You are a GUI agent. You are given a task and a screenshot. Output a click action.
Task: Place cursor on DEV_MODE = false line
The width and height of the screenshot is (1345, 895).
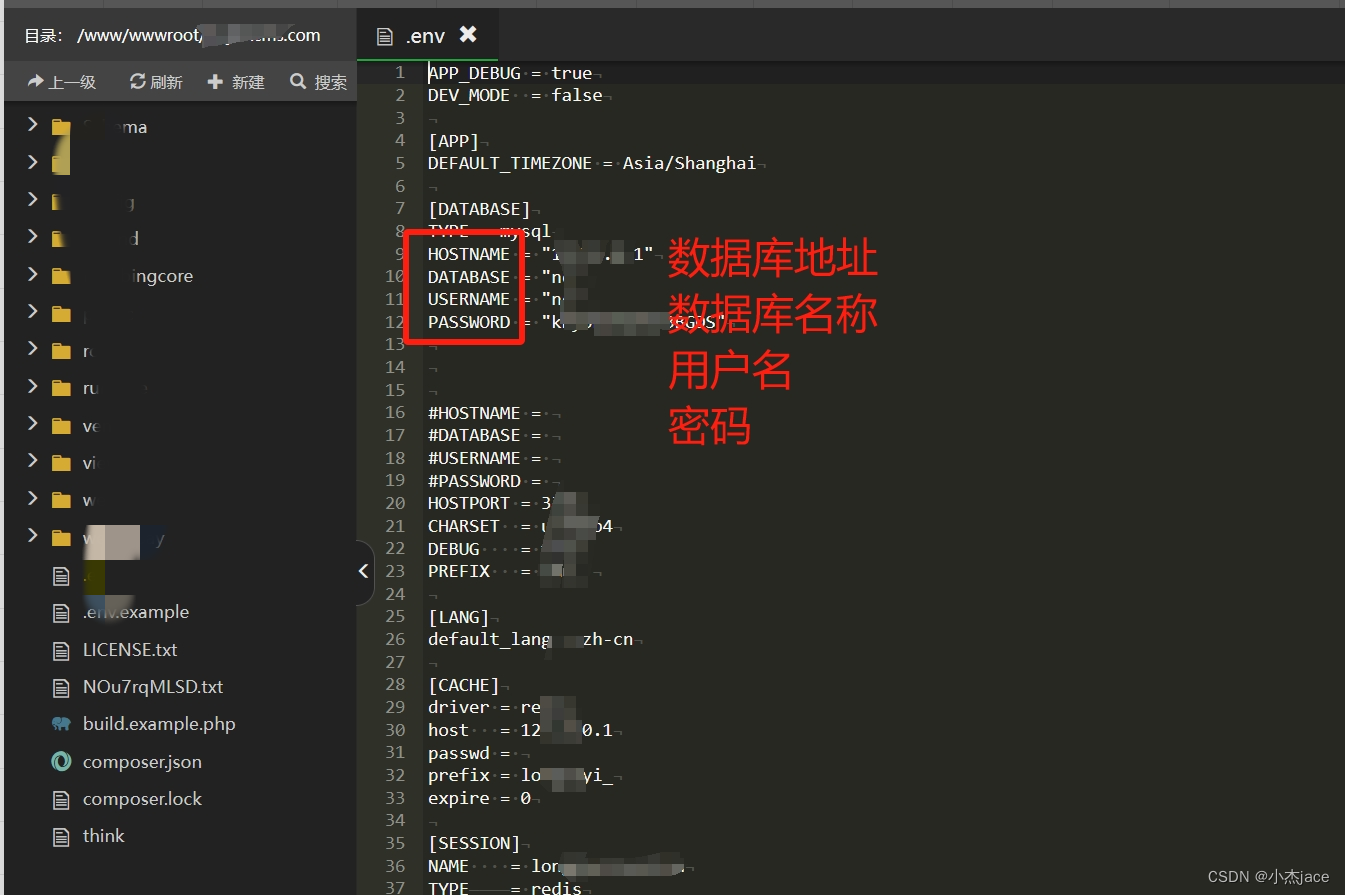coord(515,96)
